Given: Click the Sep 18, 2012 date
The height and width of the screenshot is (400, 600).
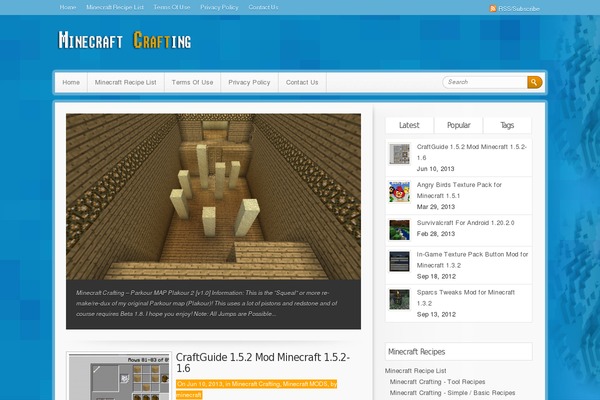Looking at the screenshot, I should (x=436, y=276).
